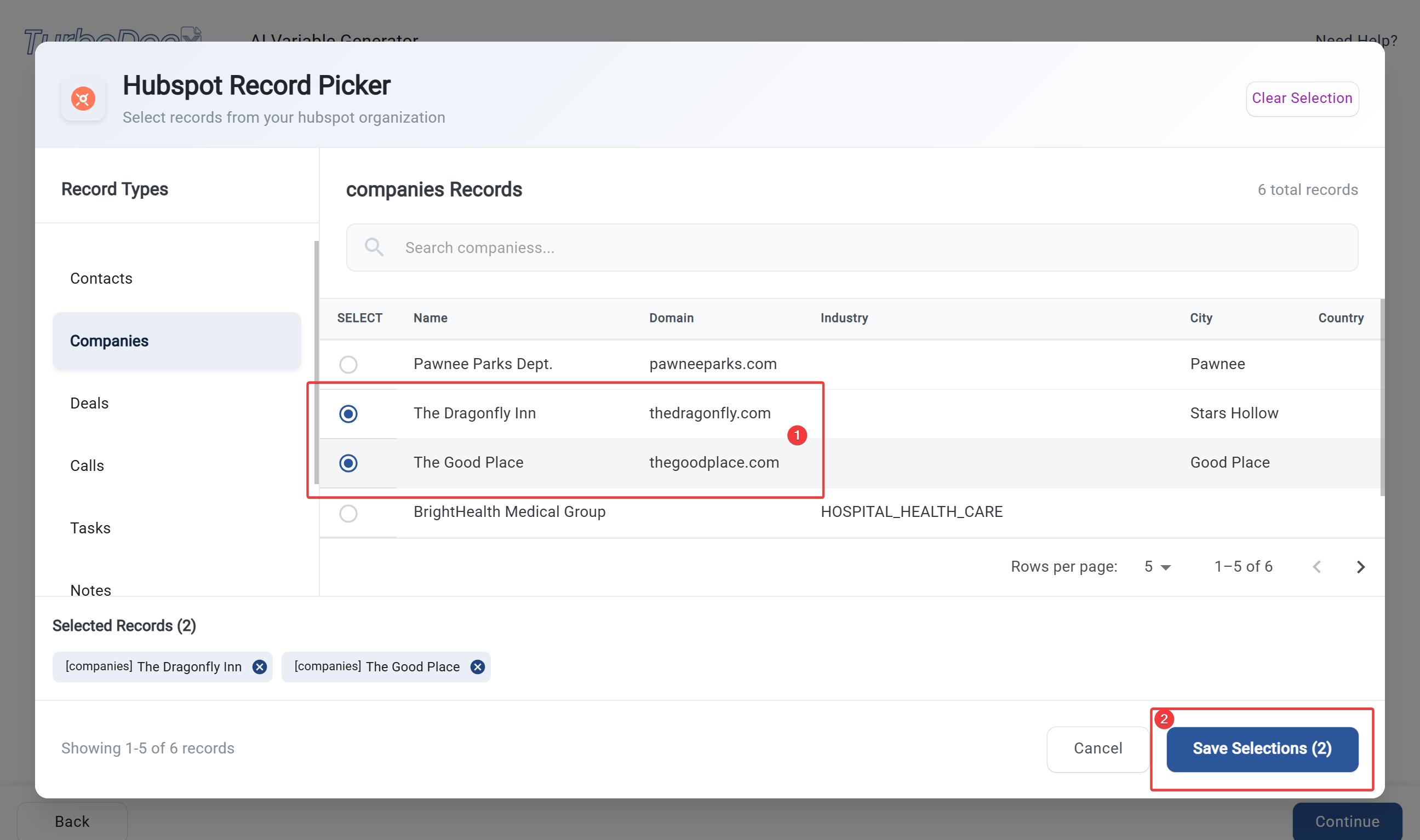Click the BrightHealth Medical Group name
Screen dimensions: 1420x840
point(509,511)
